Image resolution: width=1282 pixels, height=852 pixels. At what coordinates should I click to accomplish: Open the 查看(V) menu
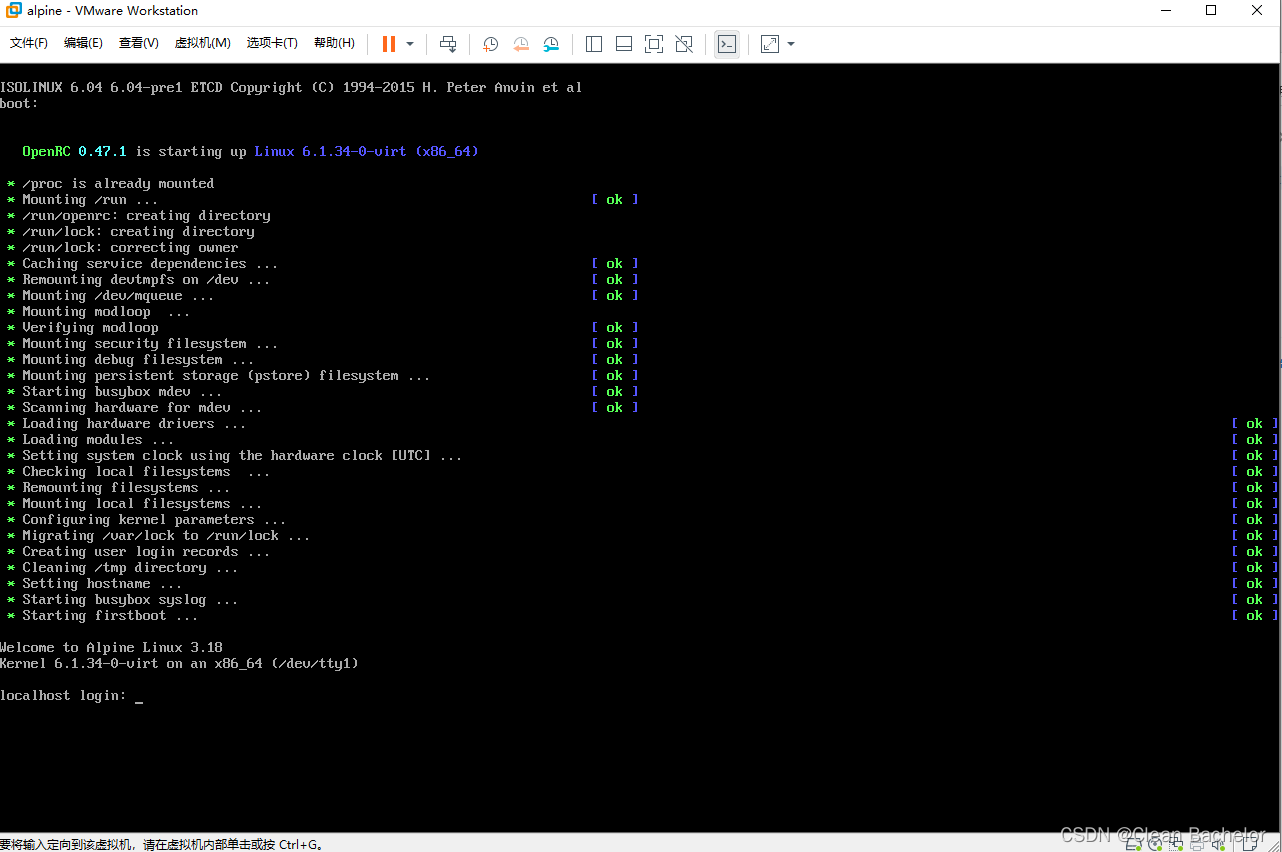(x=139, y=43)
